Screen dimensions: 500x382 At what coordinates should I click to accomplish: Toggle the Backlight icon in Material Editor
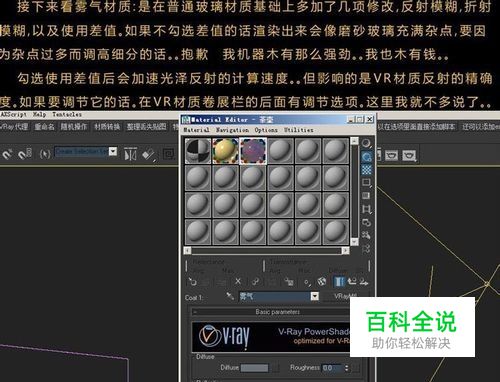[x=366, y=157]
